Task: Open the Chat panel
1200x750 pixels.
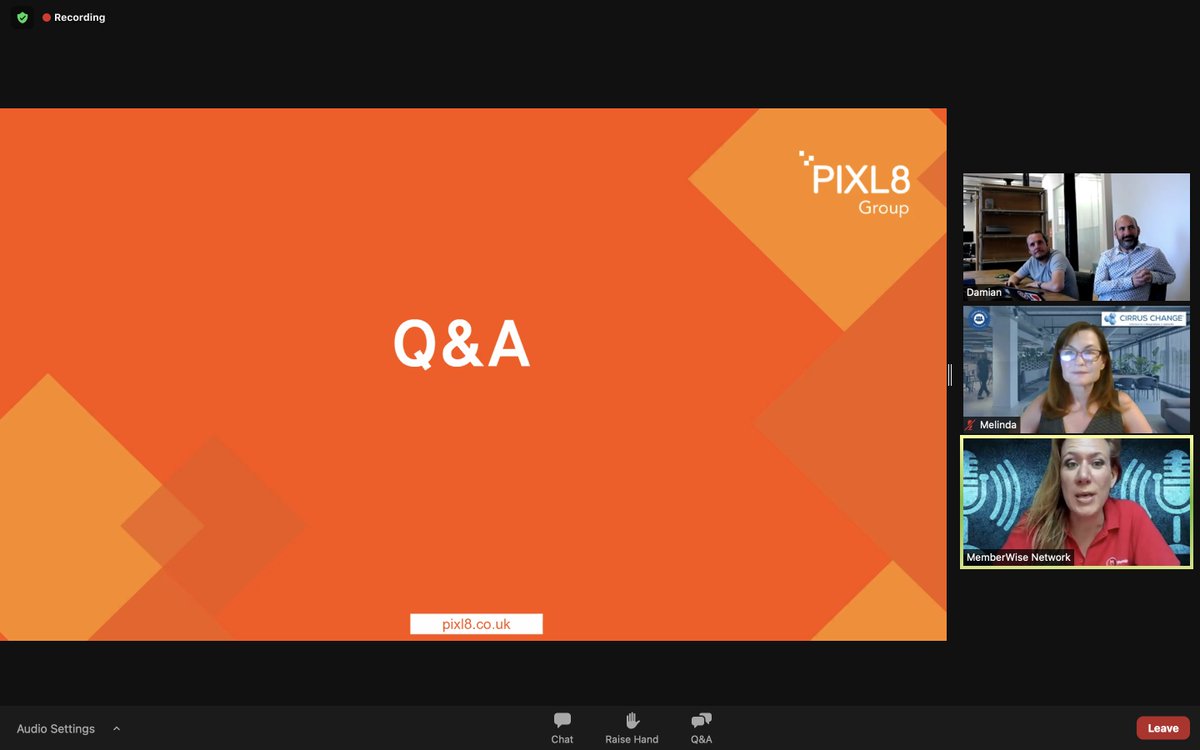Action: [562, 728]
